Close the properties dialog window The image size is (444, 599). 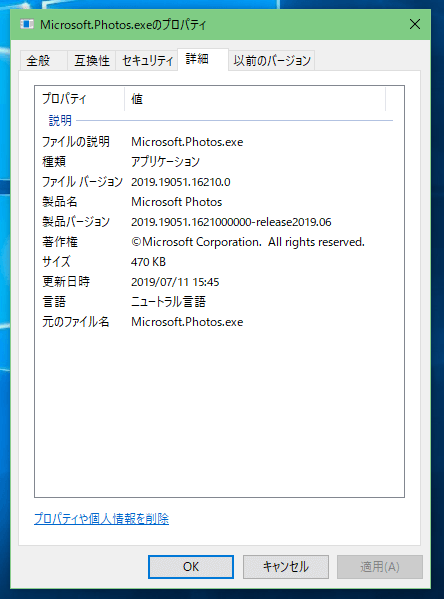tap(415, 24)
